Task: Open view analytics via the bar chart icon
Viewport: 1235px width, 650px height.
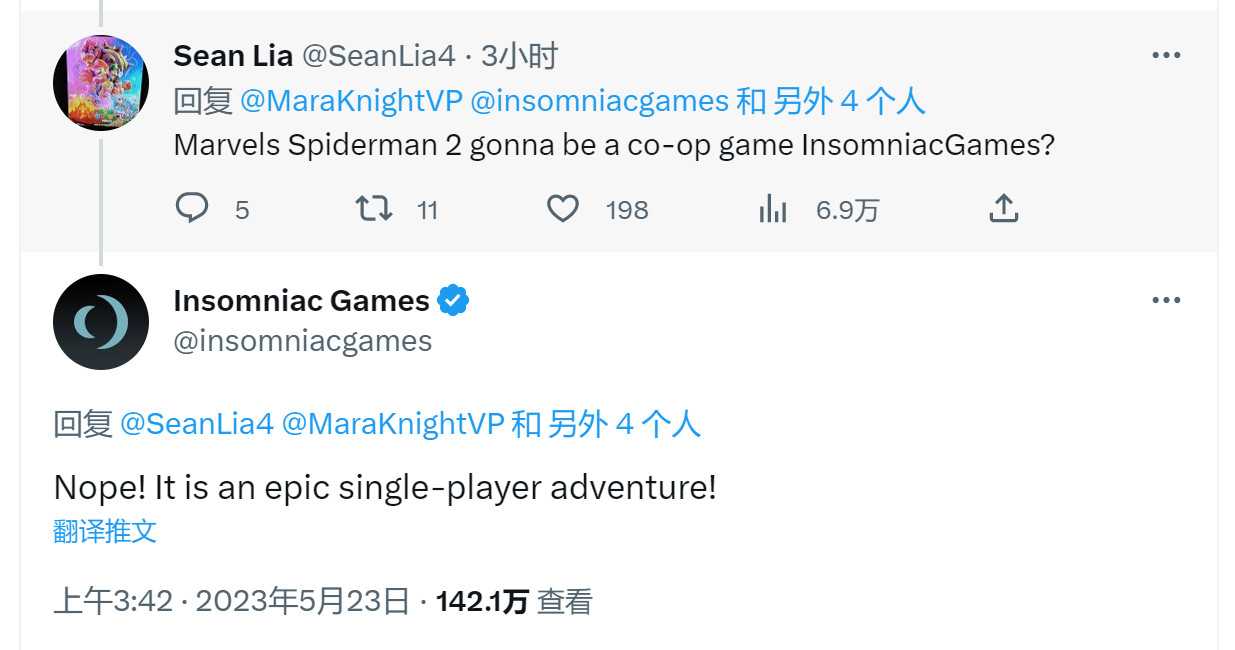Action: [x=774, y=208]
